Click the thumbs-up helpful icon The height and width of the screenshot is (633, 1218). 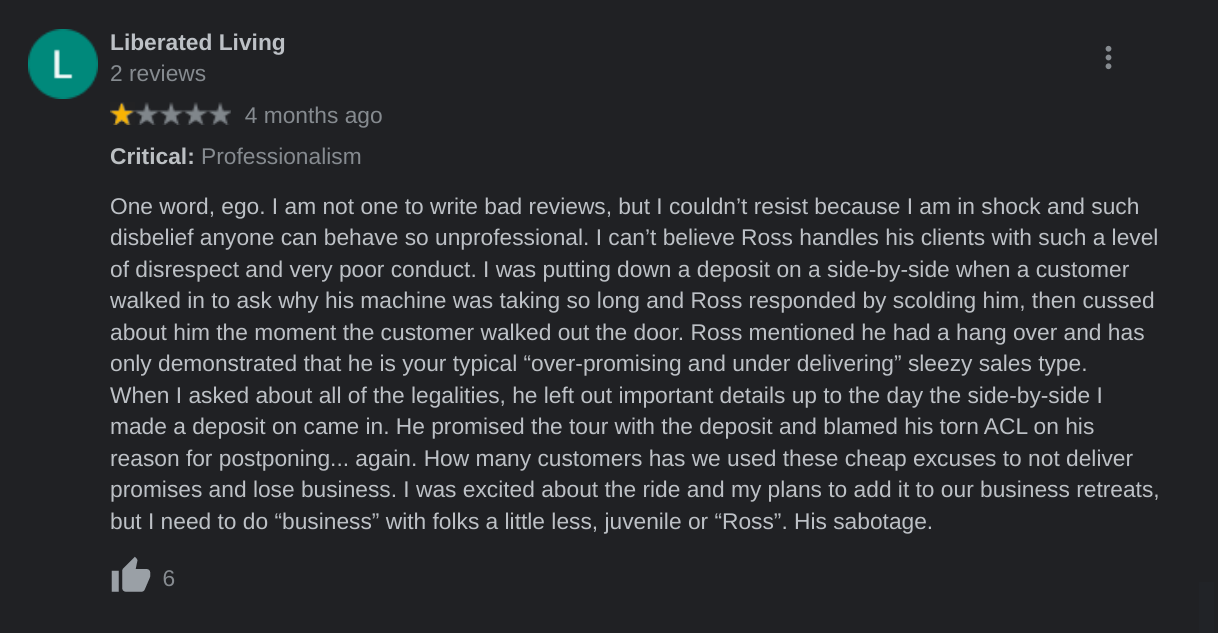(130, 576)
